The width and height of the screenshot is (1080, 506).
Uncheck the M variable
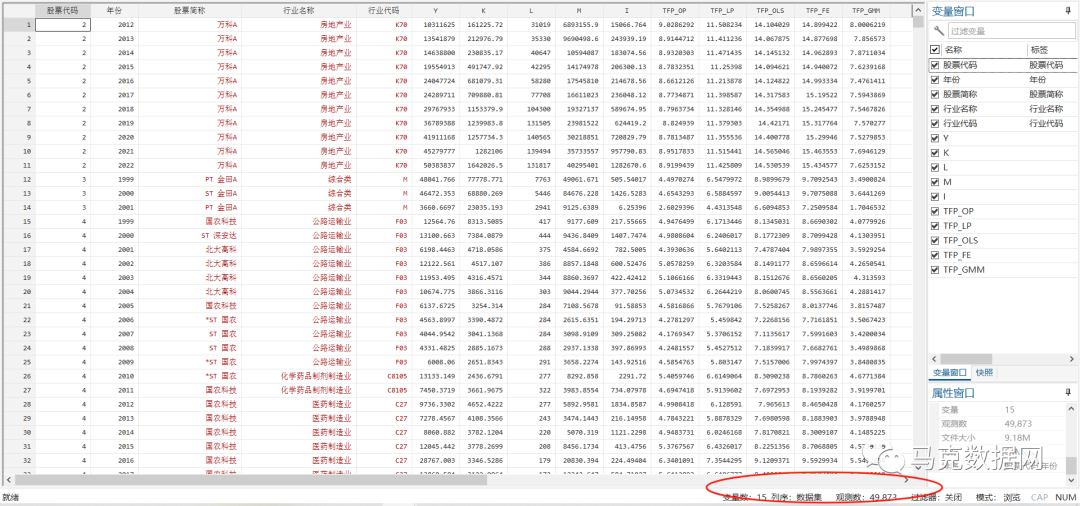tap(935, 182)
